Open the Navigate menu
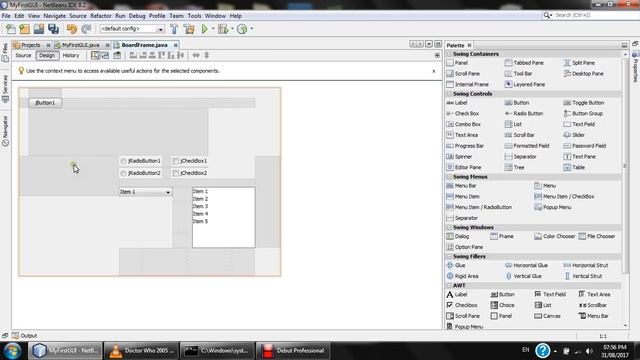 click(x=55, y=16)
